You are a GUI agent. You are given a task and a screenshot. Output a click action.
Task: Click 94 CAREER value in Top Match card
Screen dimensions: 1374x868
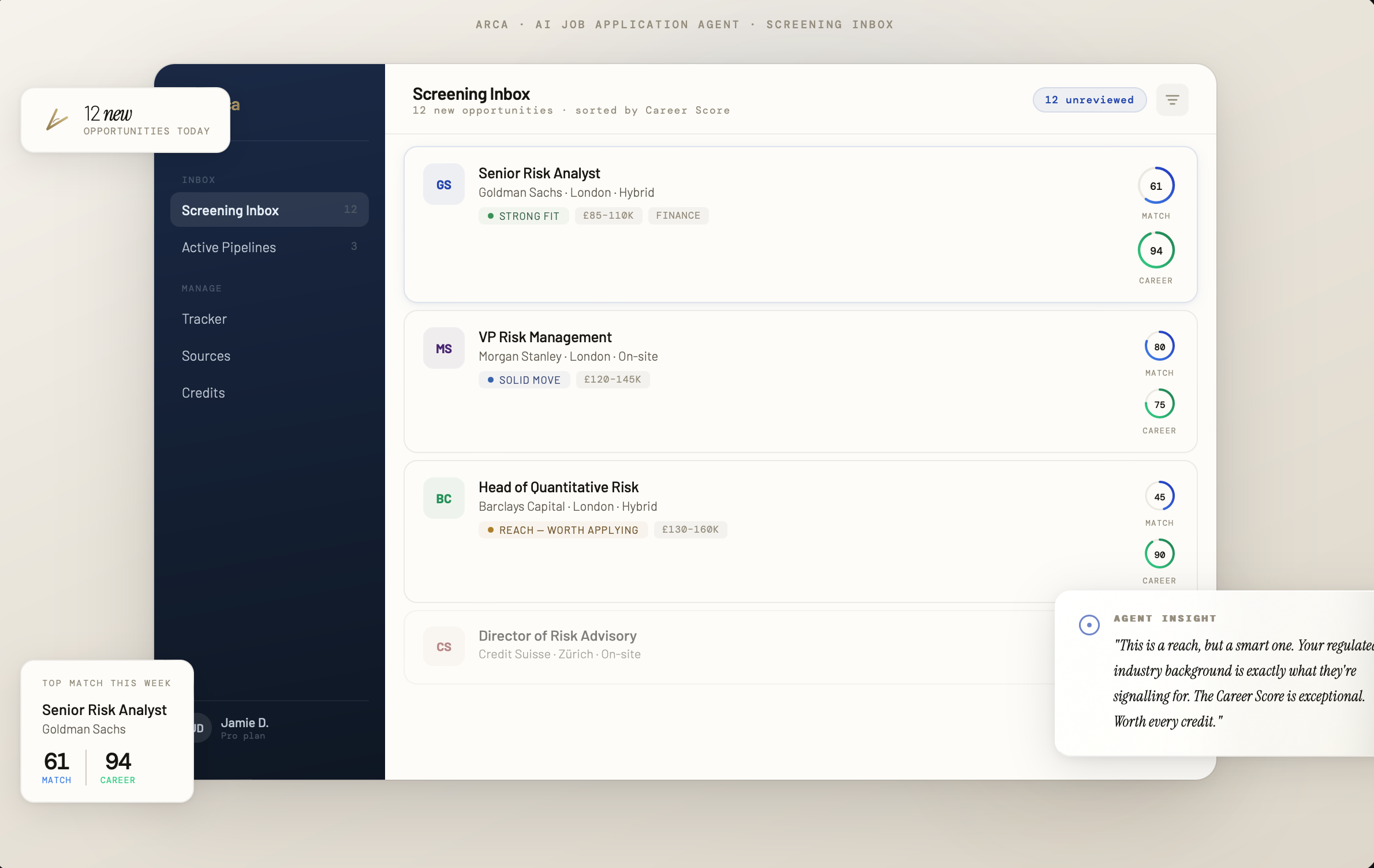coord(118,767)
